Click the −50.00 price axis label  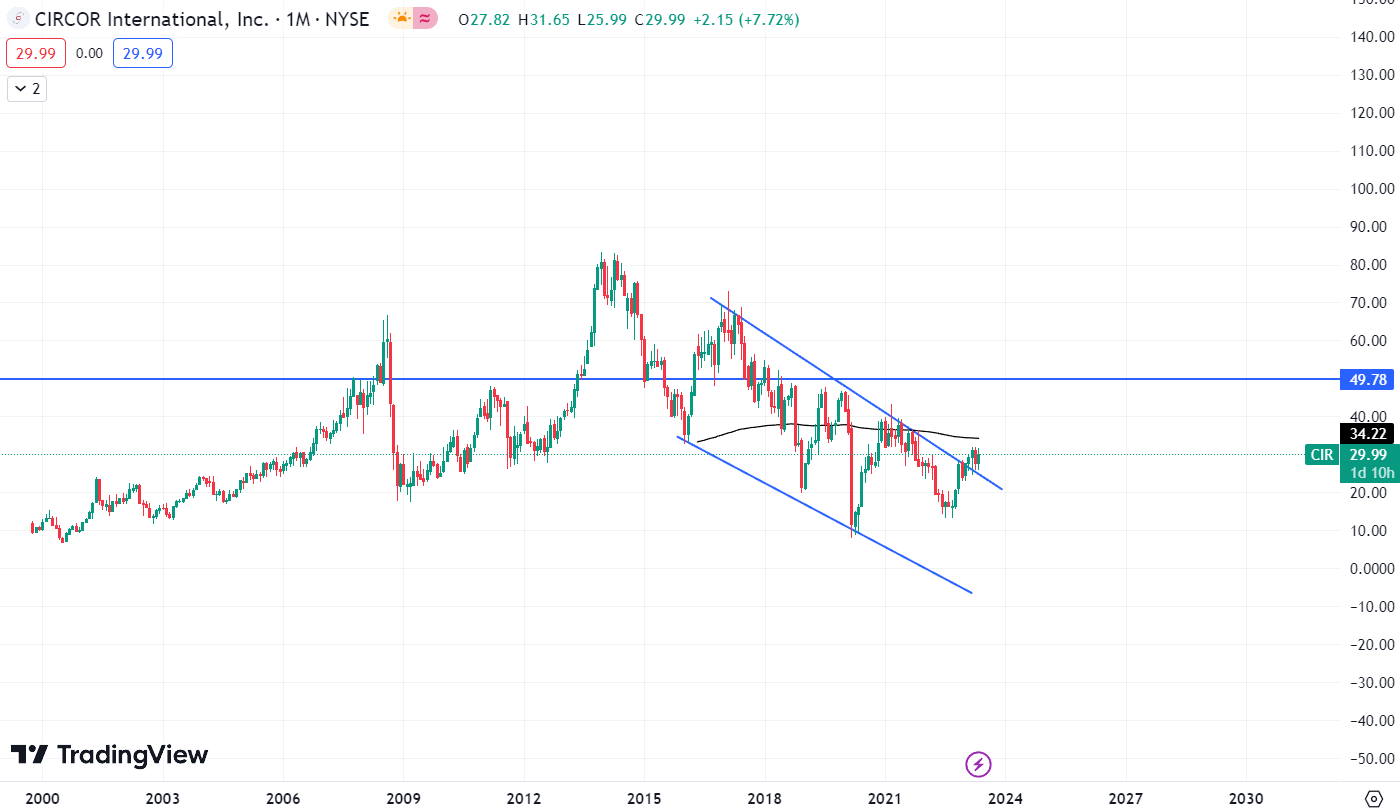1371,758
